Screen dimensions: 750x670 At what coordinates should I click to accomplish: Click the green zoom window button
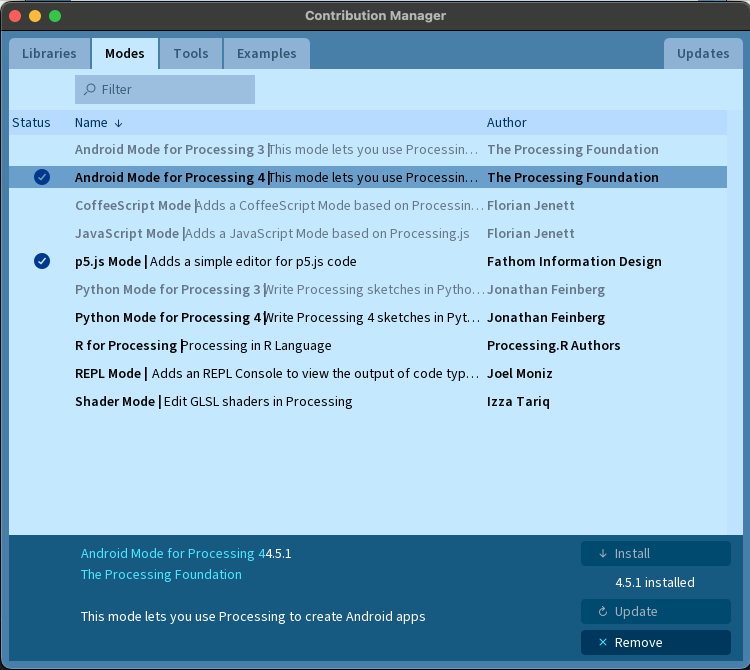(x=55, y=16)
